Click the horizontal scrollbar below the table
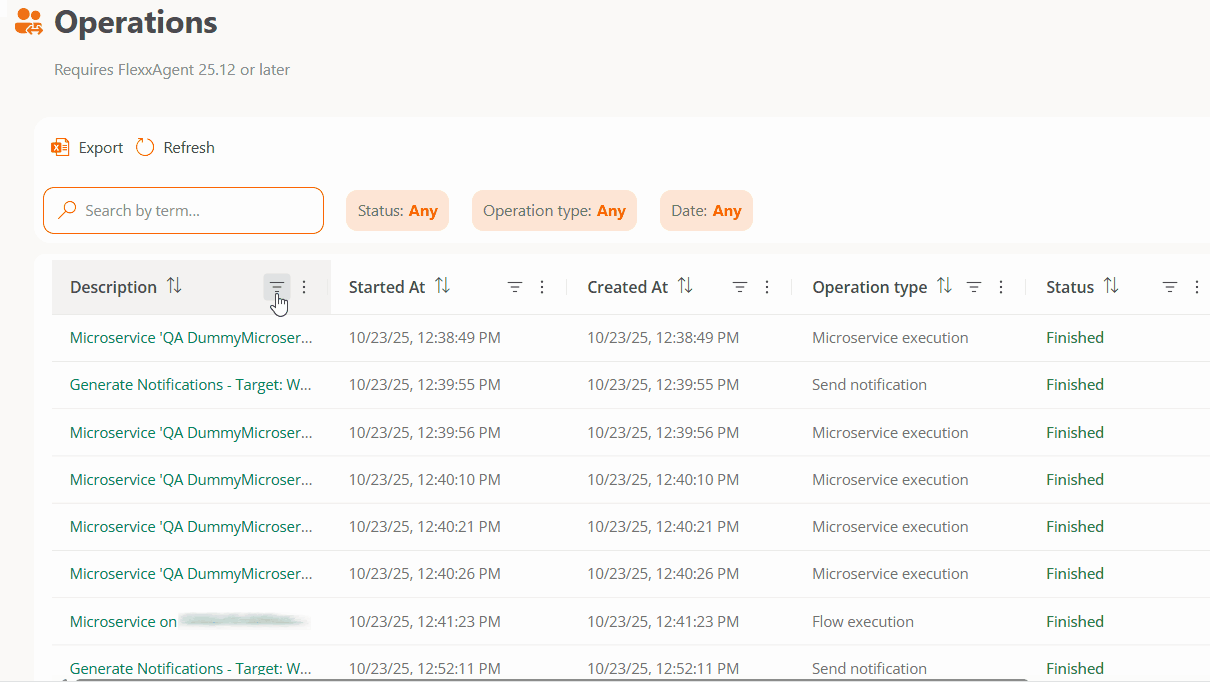The width and height of the screenshot is (1210, 682). tap(600, 679)
